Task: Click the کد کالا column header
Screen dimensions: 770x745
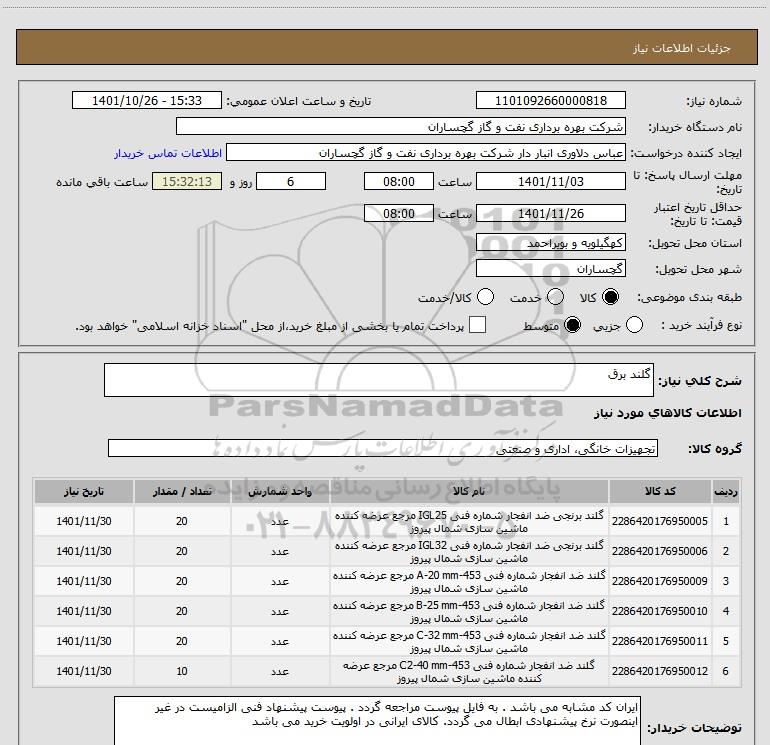Action: coord(660,492)
